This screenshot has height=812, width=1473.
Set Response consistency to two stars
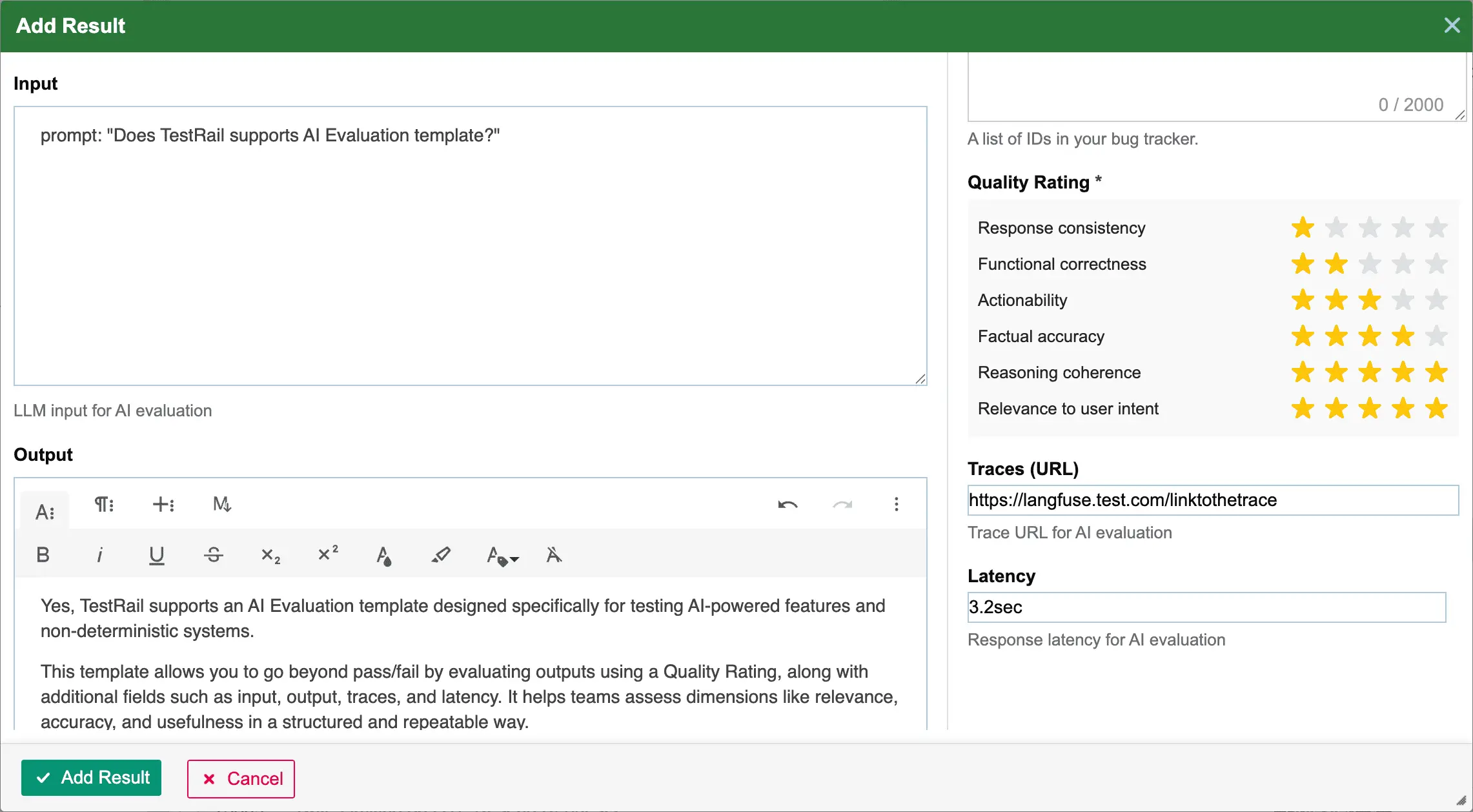coord(1336,227)
